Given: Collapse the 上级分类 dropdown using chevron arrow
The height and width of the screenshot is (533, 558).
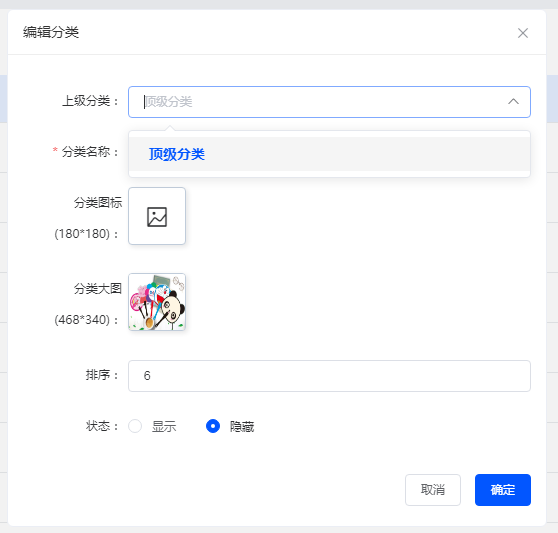Looking at the screenshot, I should click(x=513, y=102).
